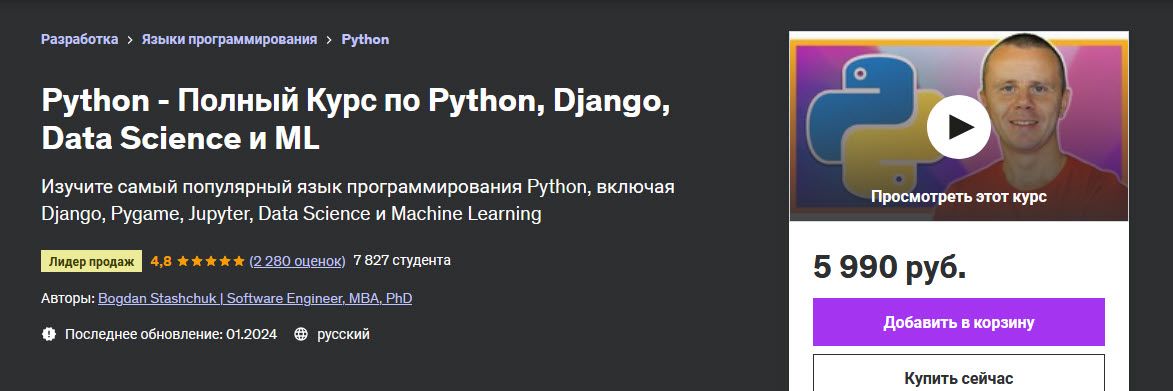Click the 5 990 руб. price

(889, 267)
